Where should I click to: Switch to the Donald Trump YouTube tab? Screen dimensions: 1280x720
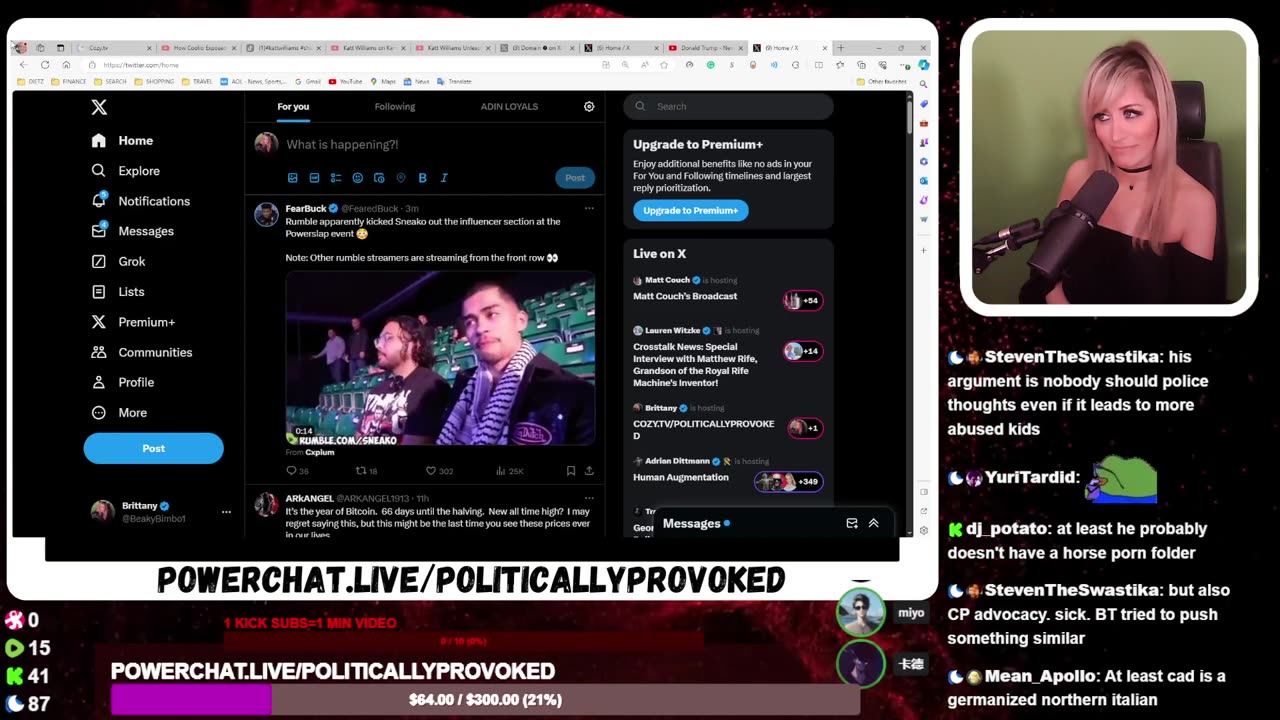(x=706, y=48)
